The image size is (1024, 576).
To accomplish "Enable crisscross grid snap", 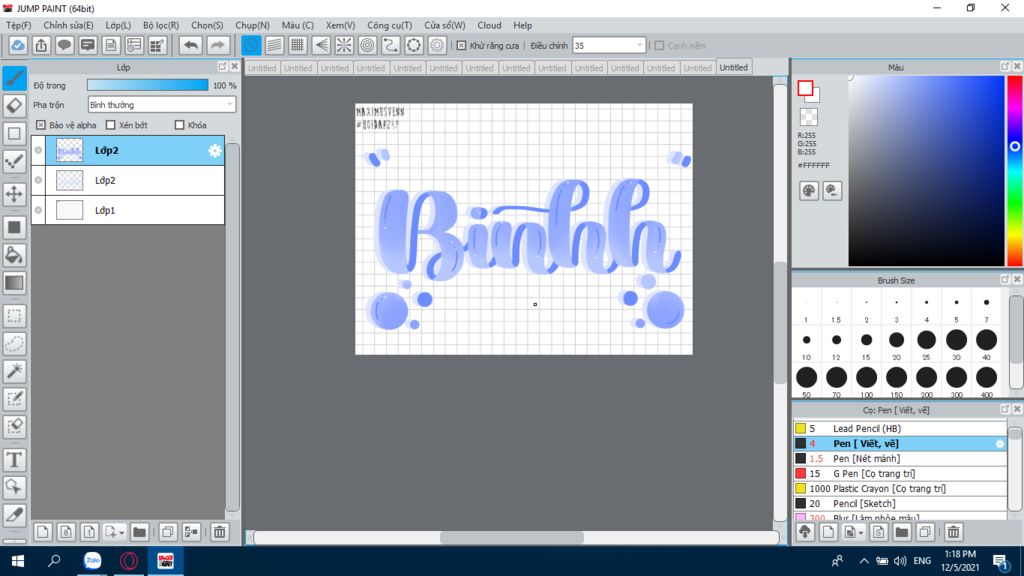I will click(297, 45).
